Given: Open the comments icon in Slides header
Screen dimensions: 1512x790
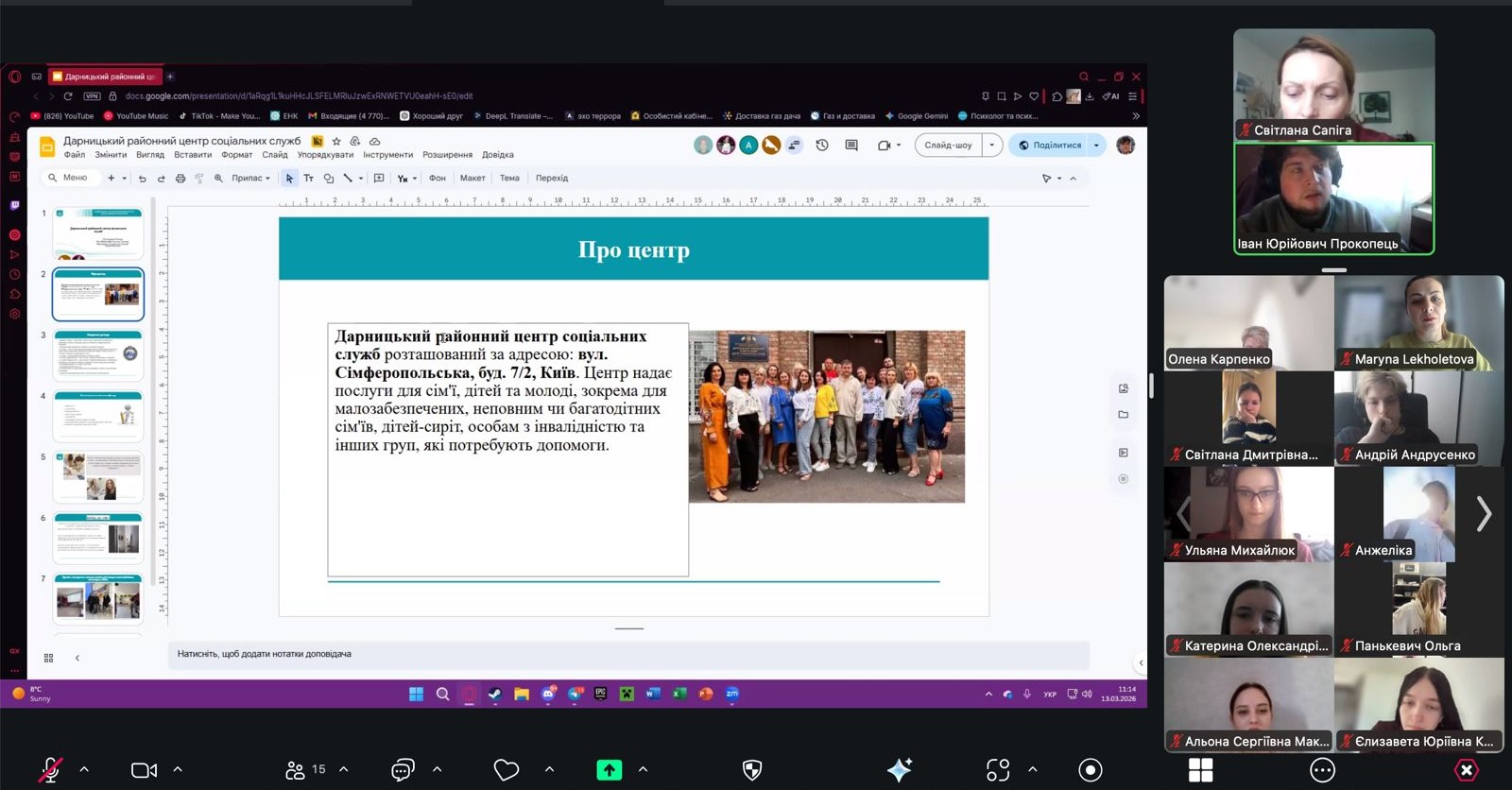Looking at the screenshot, I should [851, 146].
